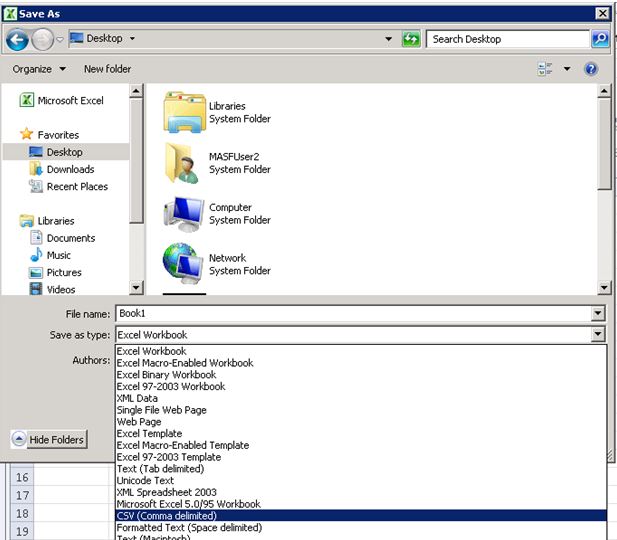
Task: Refresh the Desktop folder view
Action: click(x=411, y=39)
